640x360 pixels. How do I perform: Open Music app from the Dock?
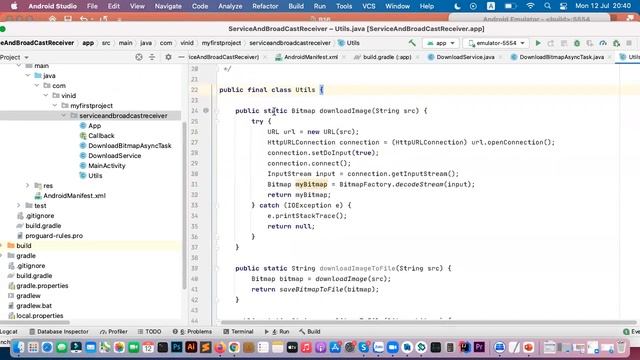coord(306,347)
